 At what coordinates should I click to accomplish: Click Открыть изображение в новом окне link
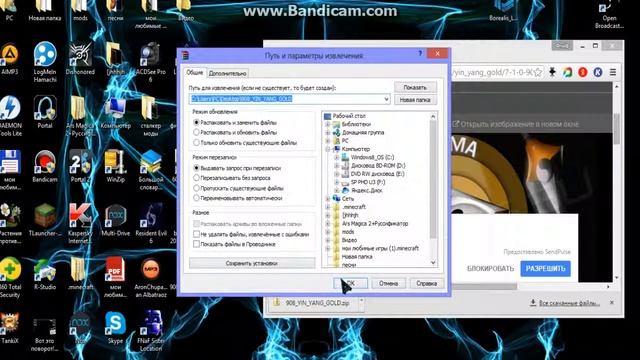[x=516, y=124]
